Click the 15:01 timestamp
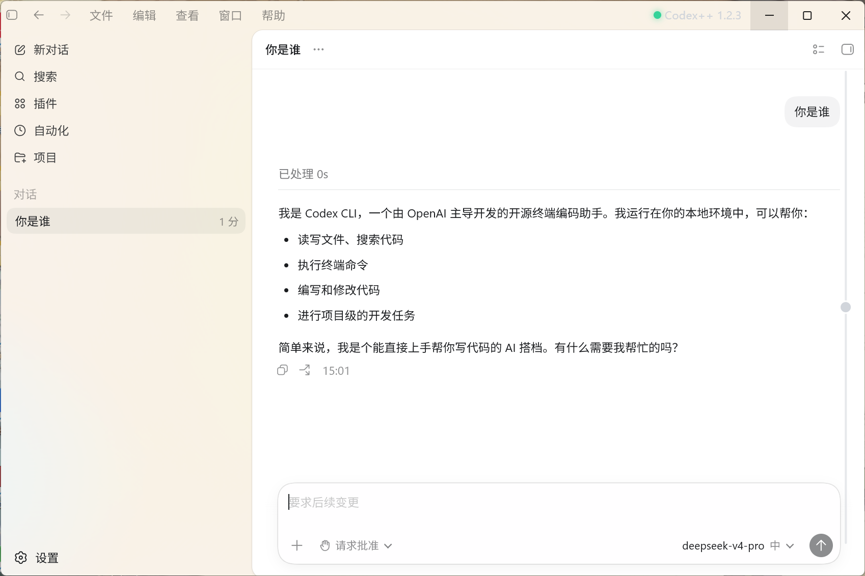Viewport: 865px width, 576px height. pyautogui.click(x=336, y=371)
